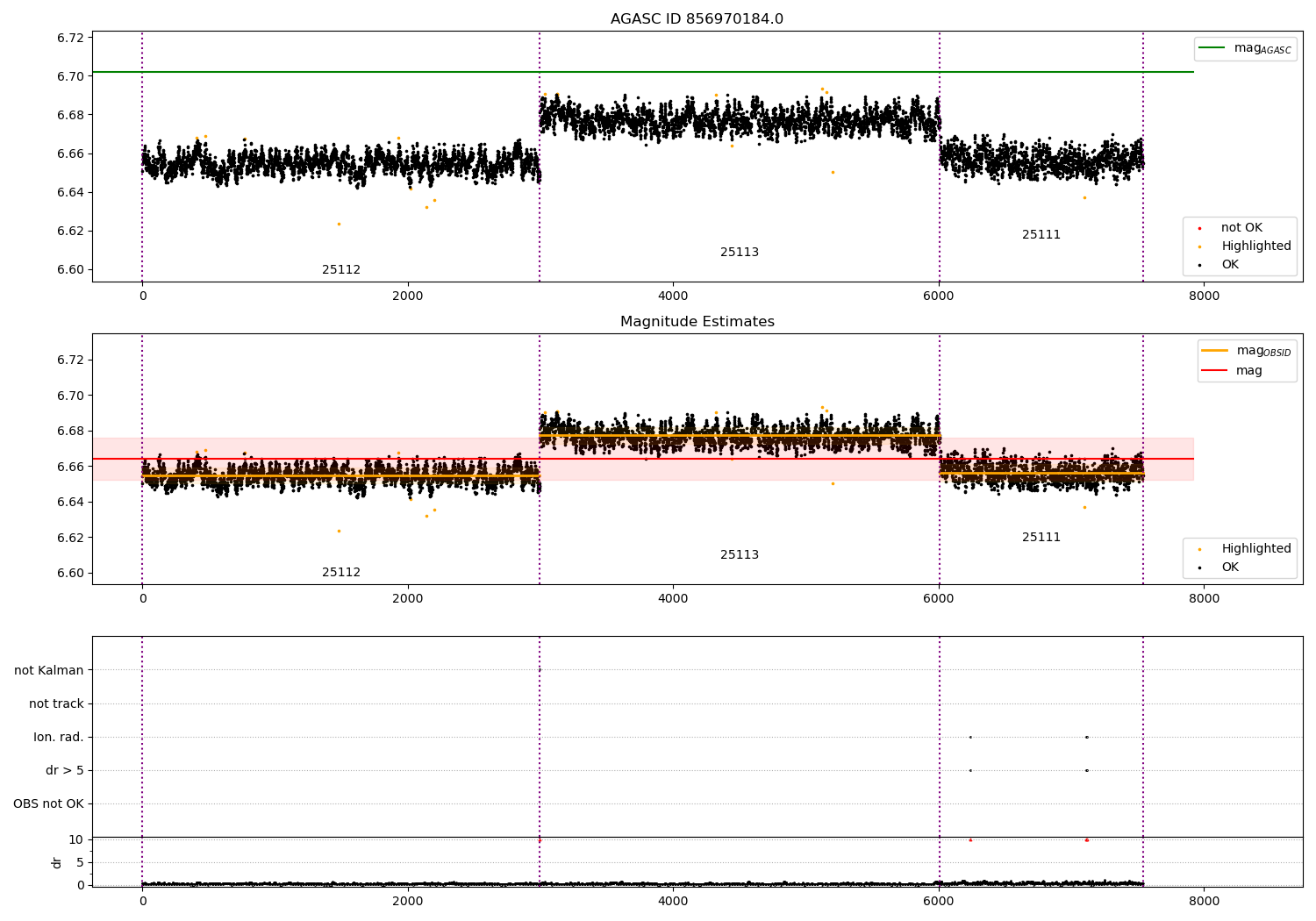Click the 'dr > 5' row label

(65, 771)
